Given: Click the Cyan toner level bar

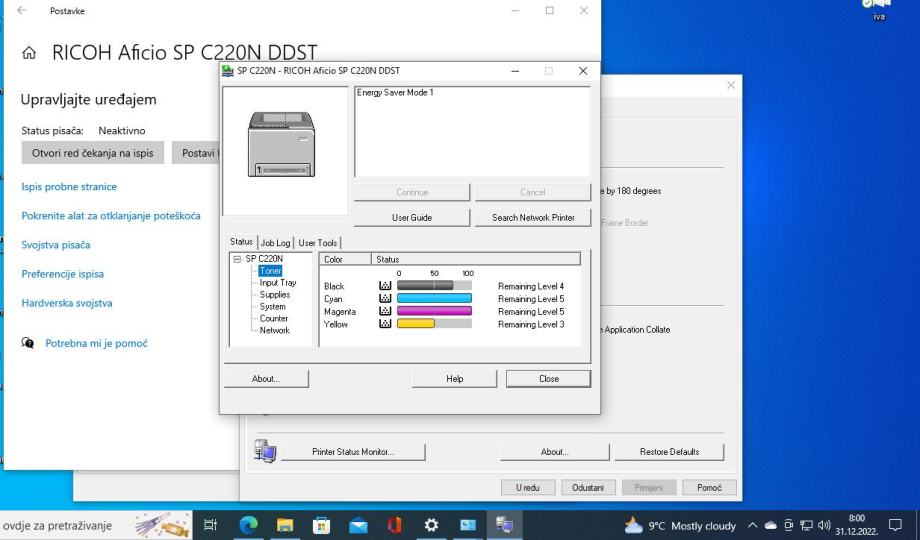Looking at the screenshot, I should (x=434, y=298).
